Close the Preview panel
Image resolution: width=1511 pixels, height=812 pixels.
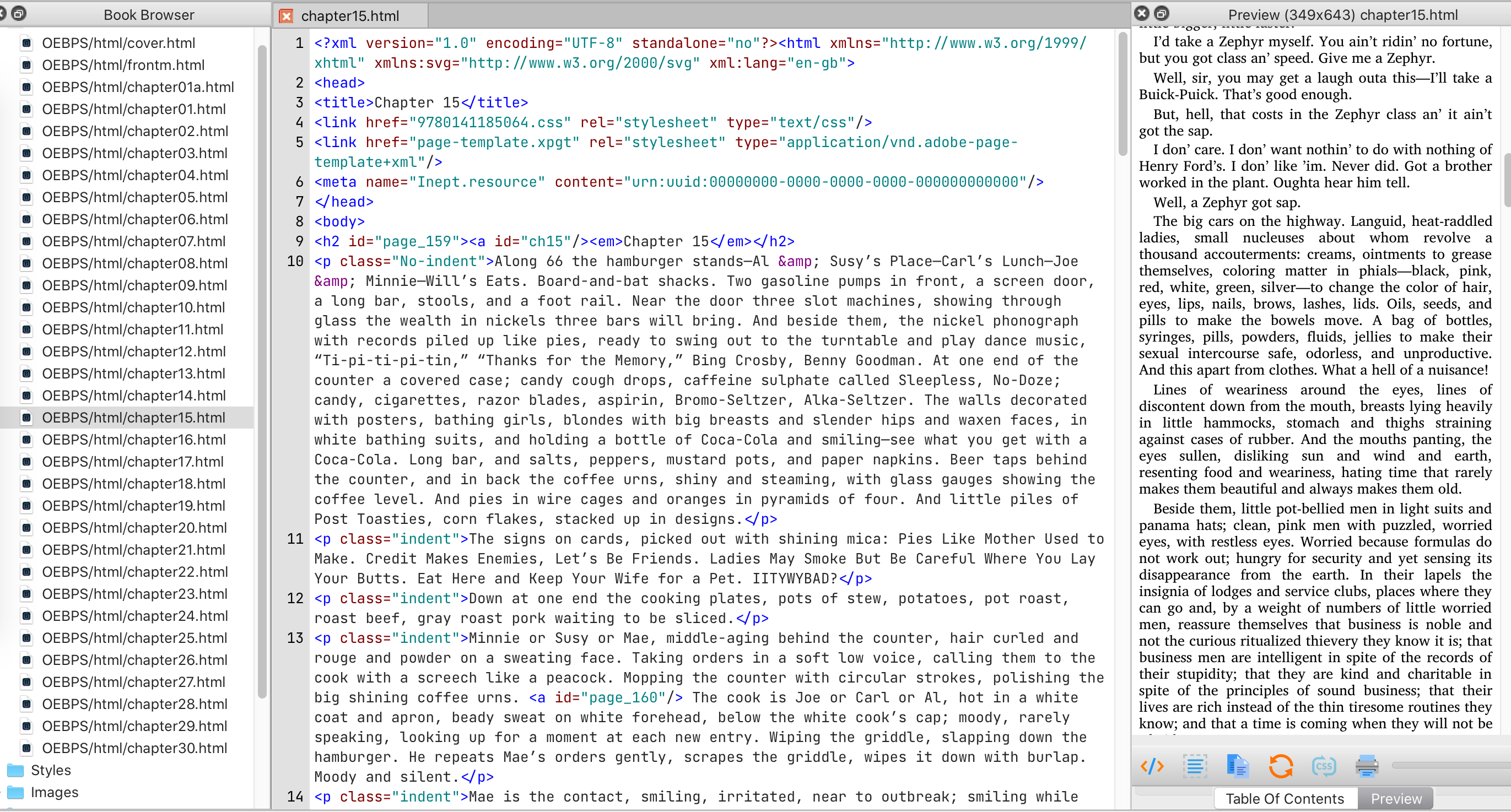pyautogui.click(x=1141, y=13)
